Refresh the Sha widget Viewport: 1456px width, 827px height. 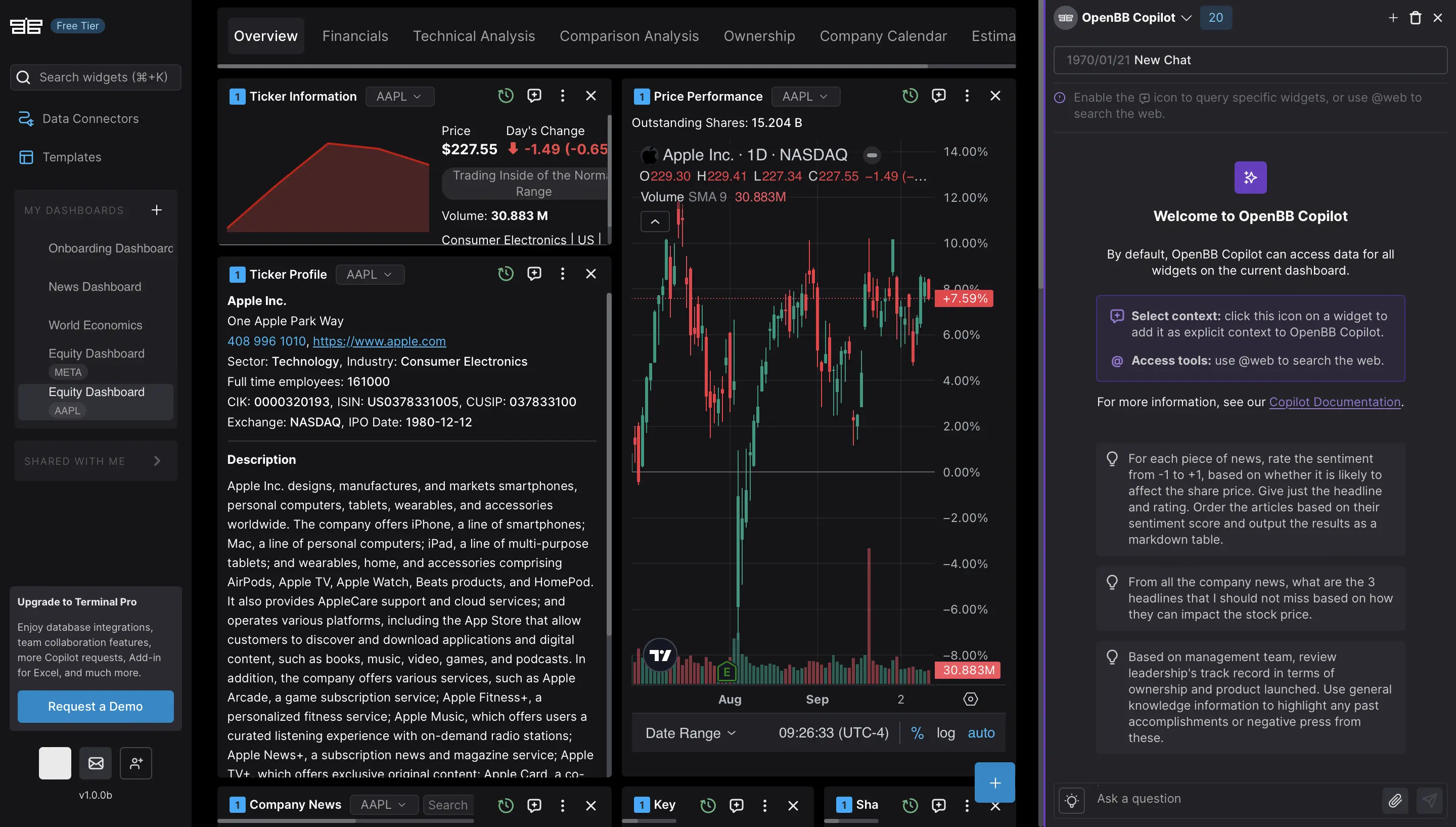(910, 805)
